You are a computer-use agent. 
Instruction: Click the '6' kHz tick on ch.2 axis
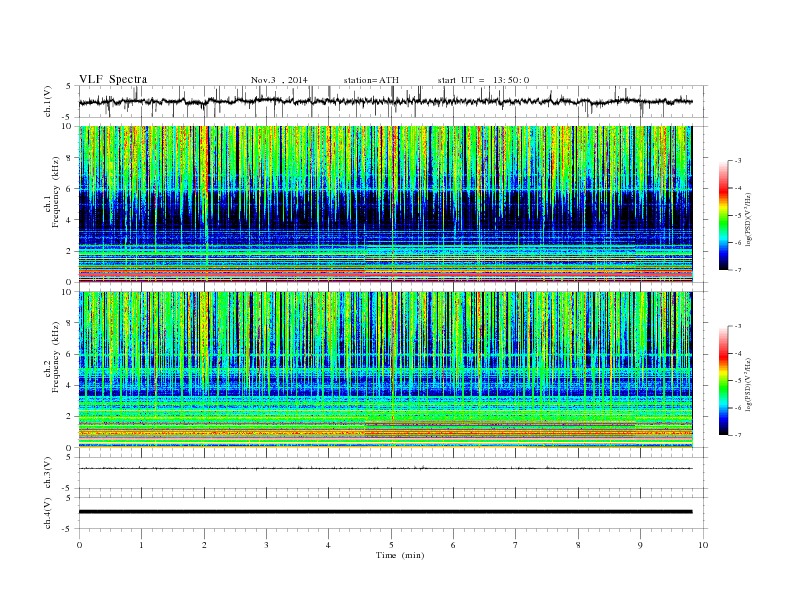(x=69, y=354)
